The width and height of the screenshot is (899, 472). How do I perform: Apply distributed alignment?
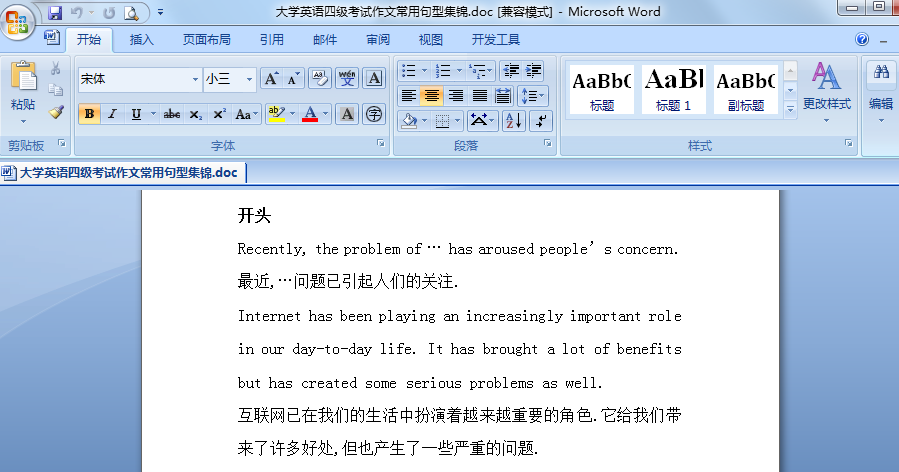point(503,96)
